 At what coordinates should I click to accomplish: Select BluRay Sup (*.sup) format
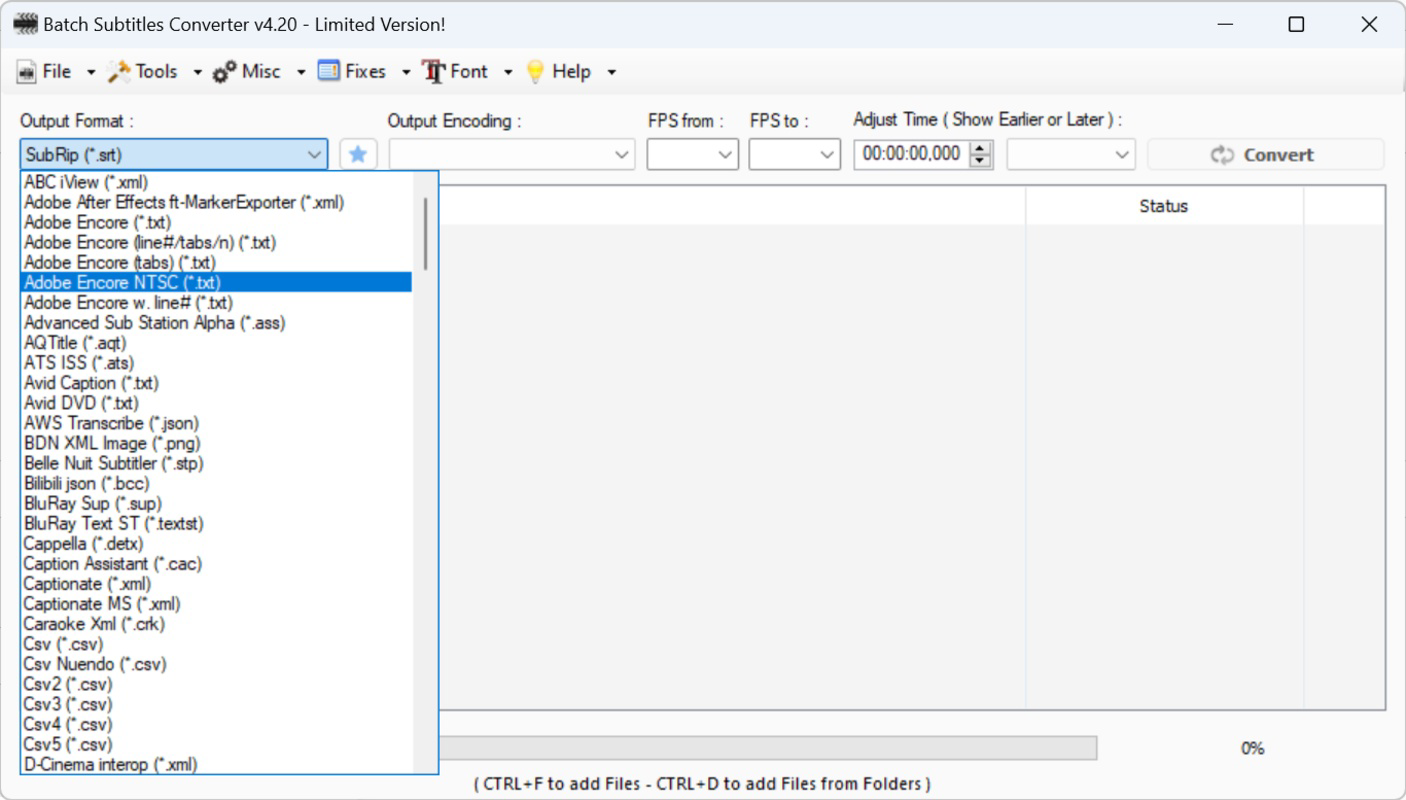[216, 503]
